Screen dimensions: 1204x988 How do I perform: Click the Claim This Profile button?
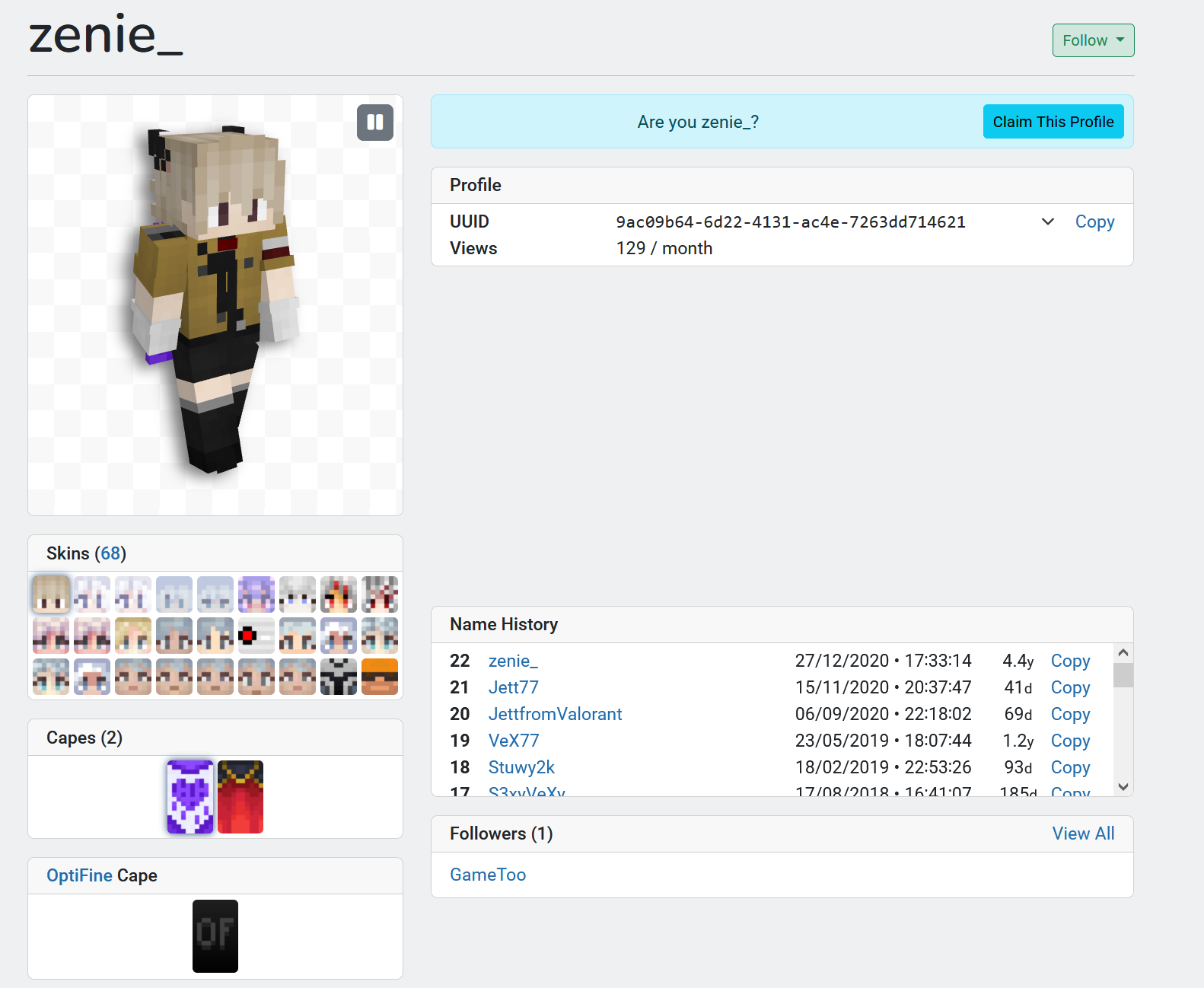click(1053, 122)
